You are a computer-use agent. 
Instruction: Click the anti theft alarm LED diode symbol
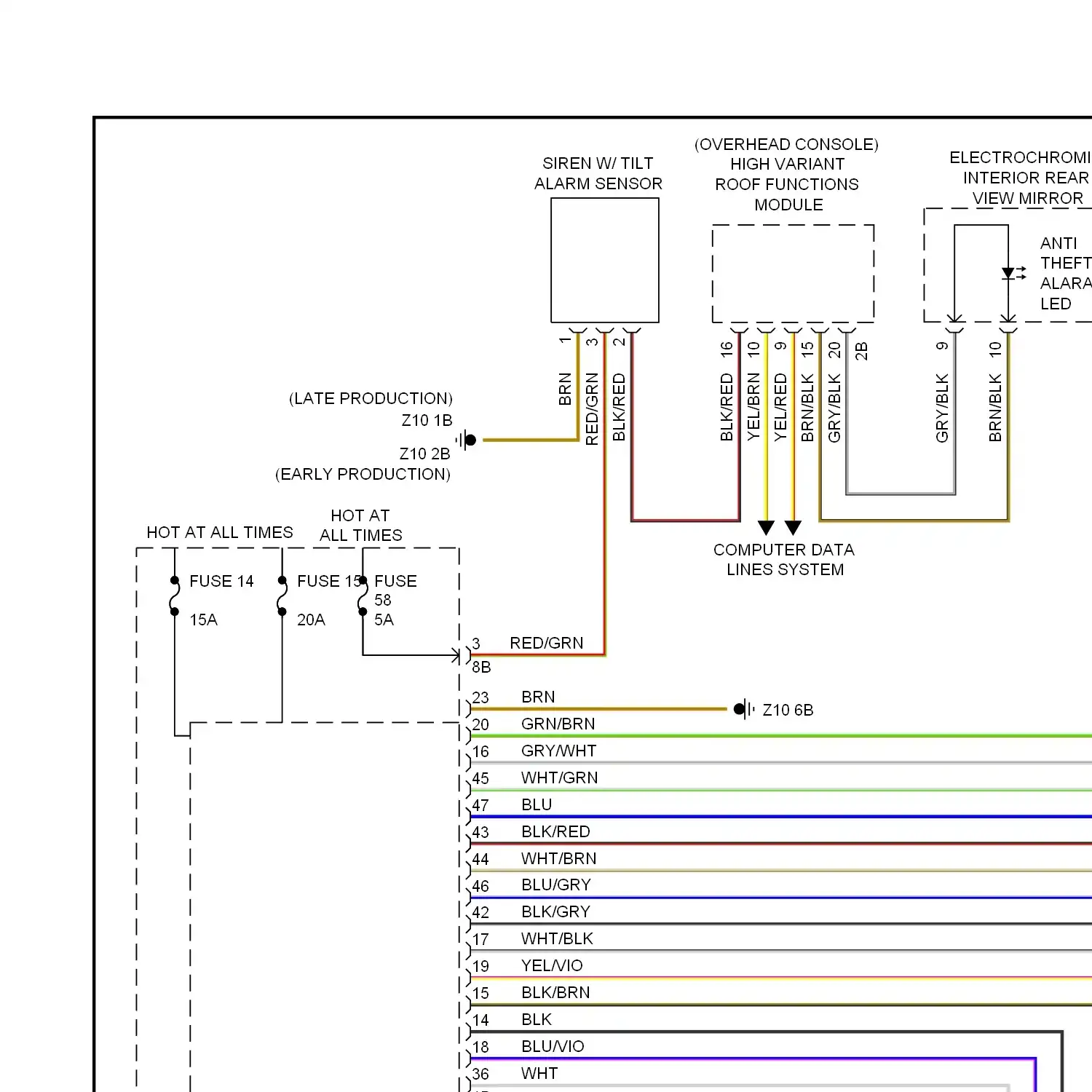pyautogui.click(x=1008, y=273)
